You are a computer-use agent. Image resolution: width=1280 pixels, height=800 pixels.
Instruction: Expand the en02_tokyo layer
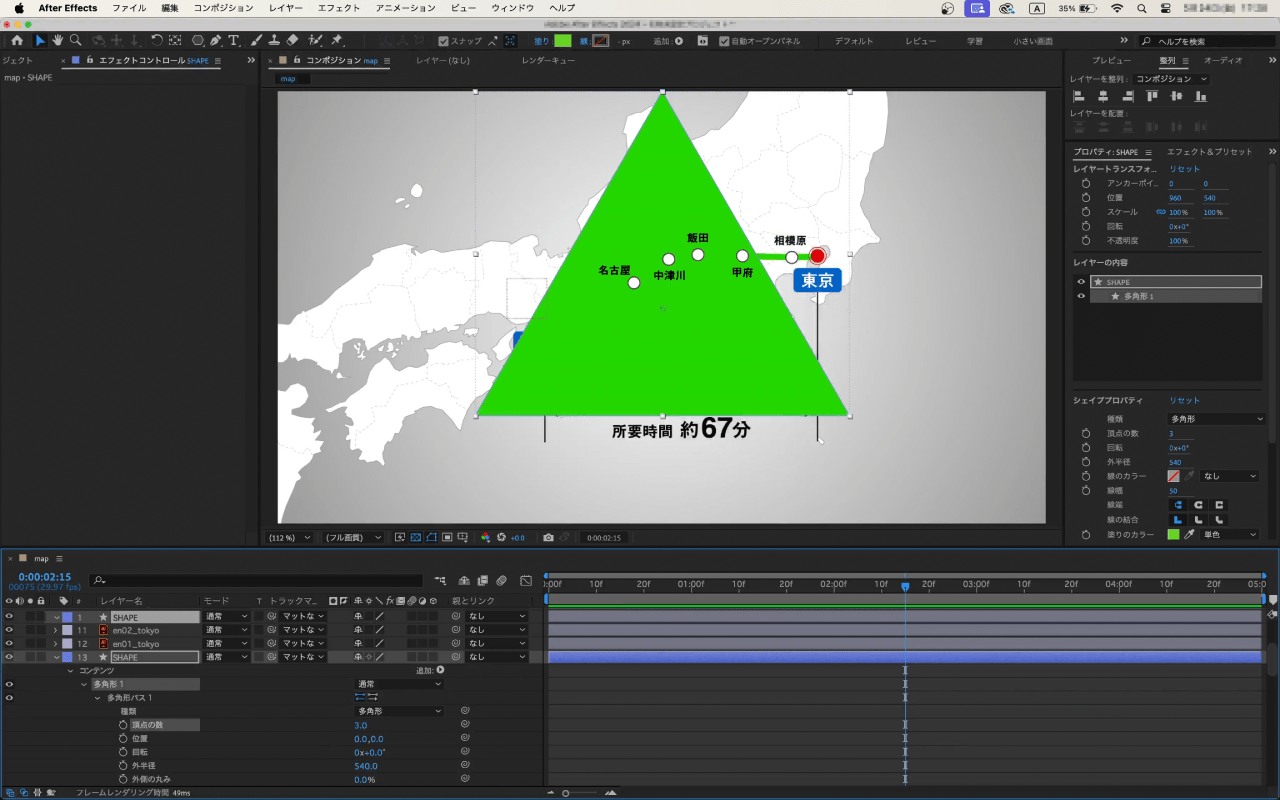56,630
